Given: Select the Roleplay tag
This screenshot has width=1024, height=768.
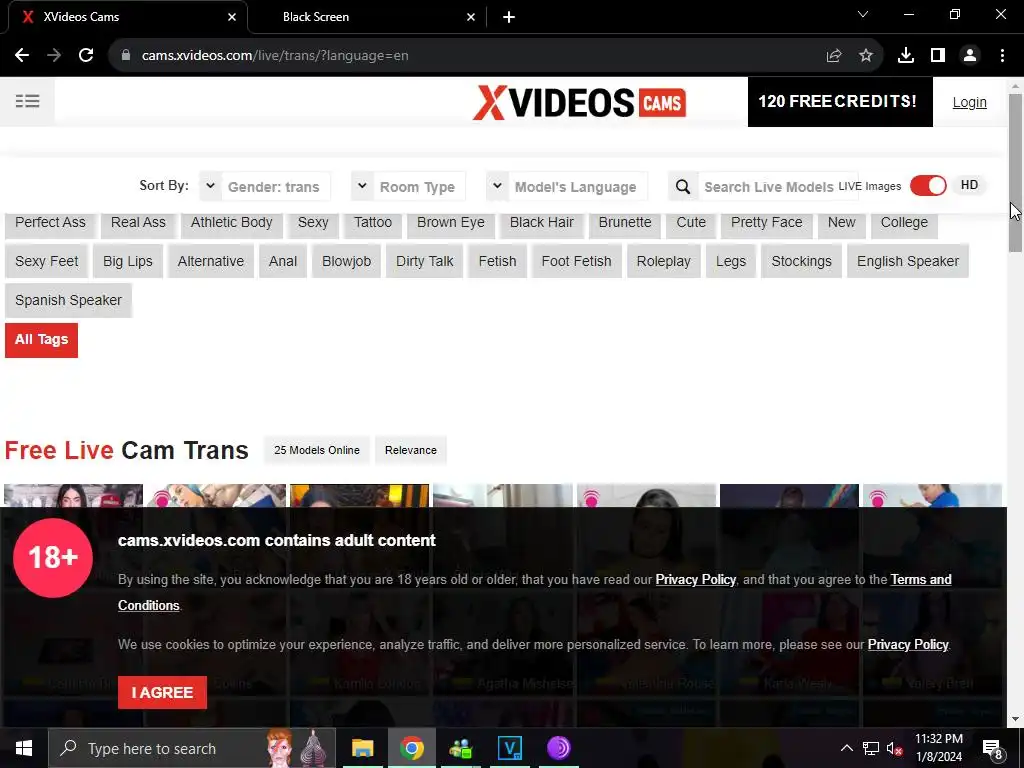Looking at the screenshot, I should [664, 261].
